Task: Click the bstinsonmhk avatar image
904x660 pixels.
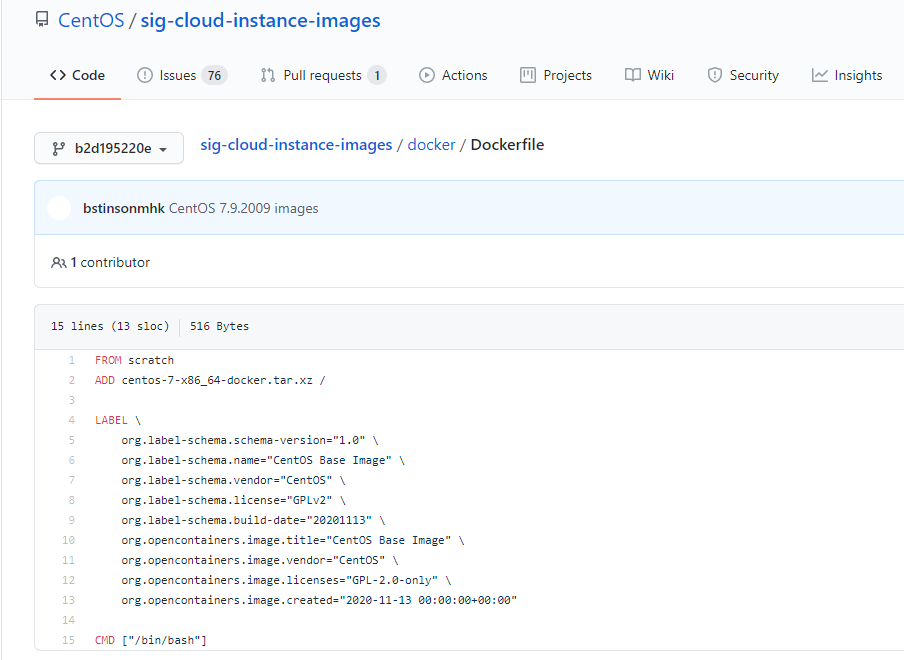Action: [59, 208]
